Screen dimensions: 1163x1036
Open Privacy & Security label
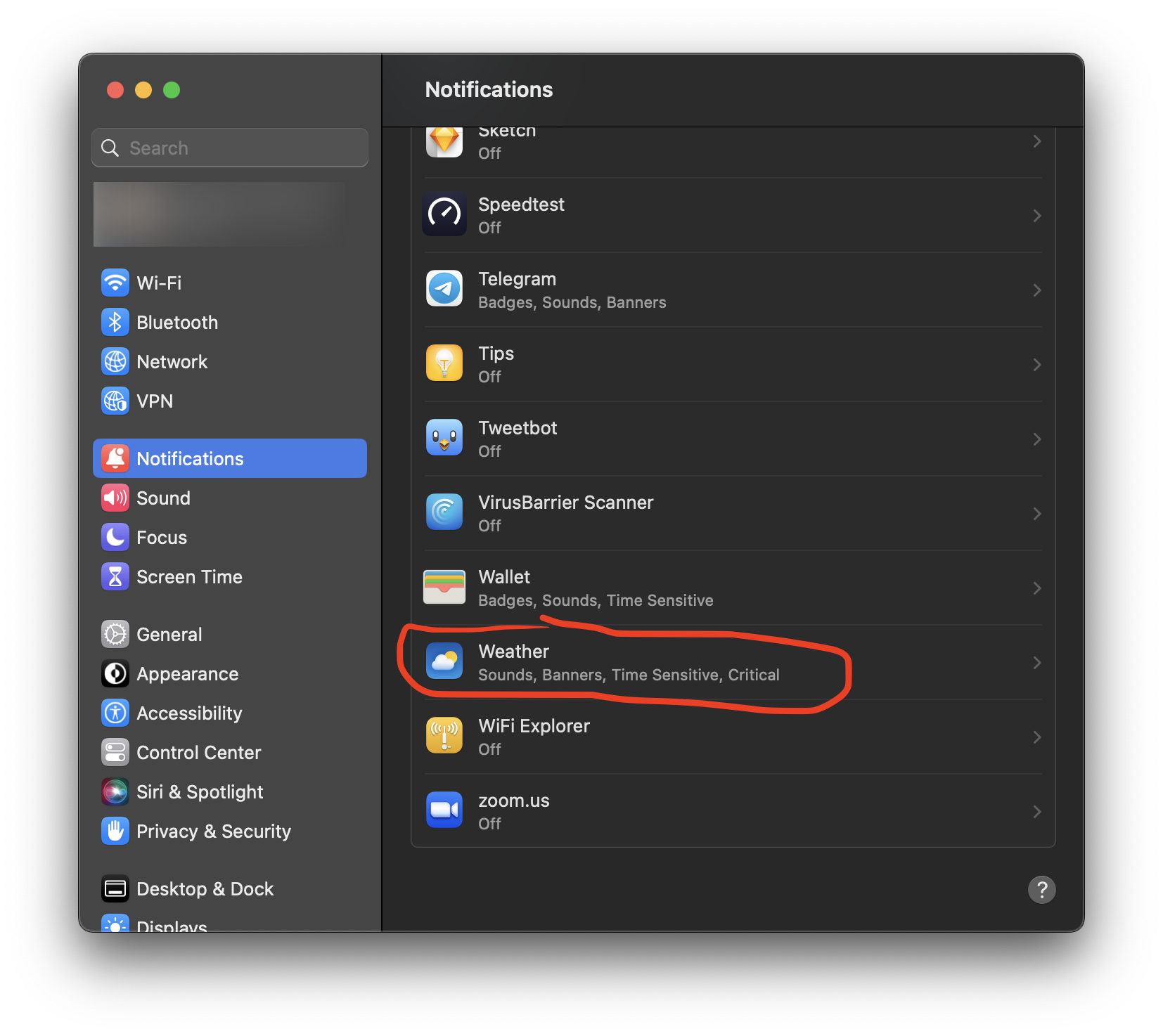coord(214,831)
